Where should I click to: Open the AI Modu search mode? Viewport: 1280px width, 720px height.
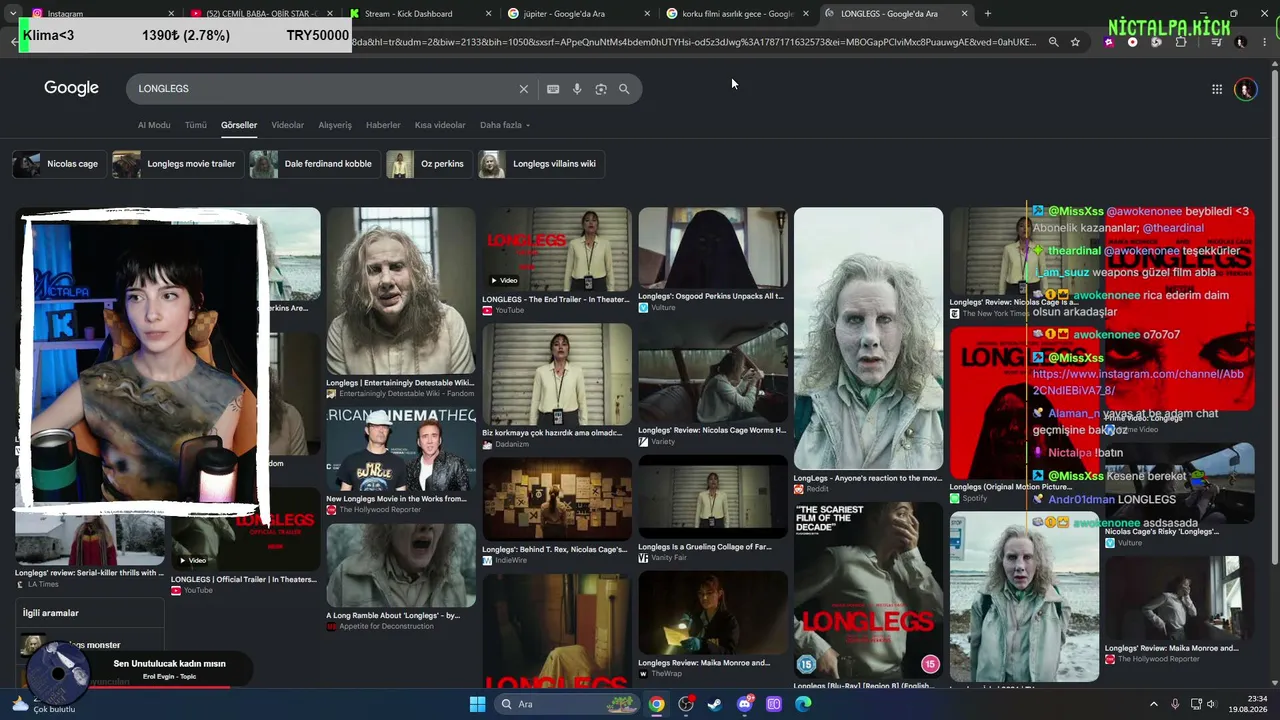tap(154, 125)
